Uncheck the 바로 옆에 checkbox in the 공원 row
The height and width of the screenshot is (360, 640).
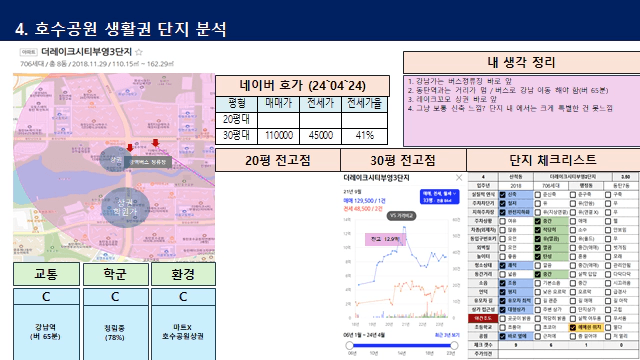click(502, 336)
